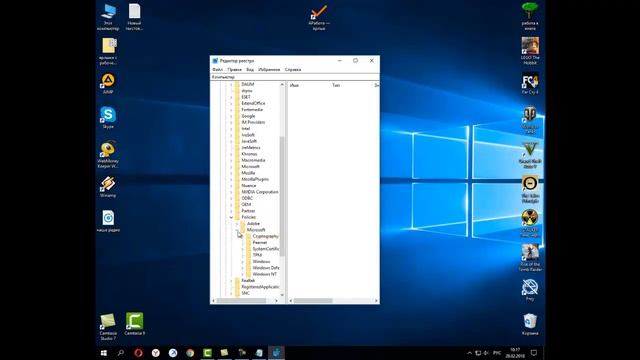Open the This PC desktop icon
This screenshot has height=360, width=640.
[108, 17]
